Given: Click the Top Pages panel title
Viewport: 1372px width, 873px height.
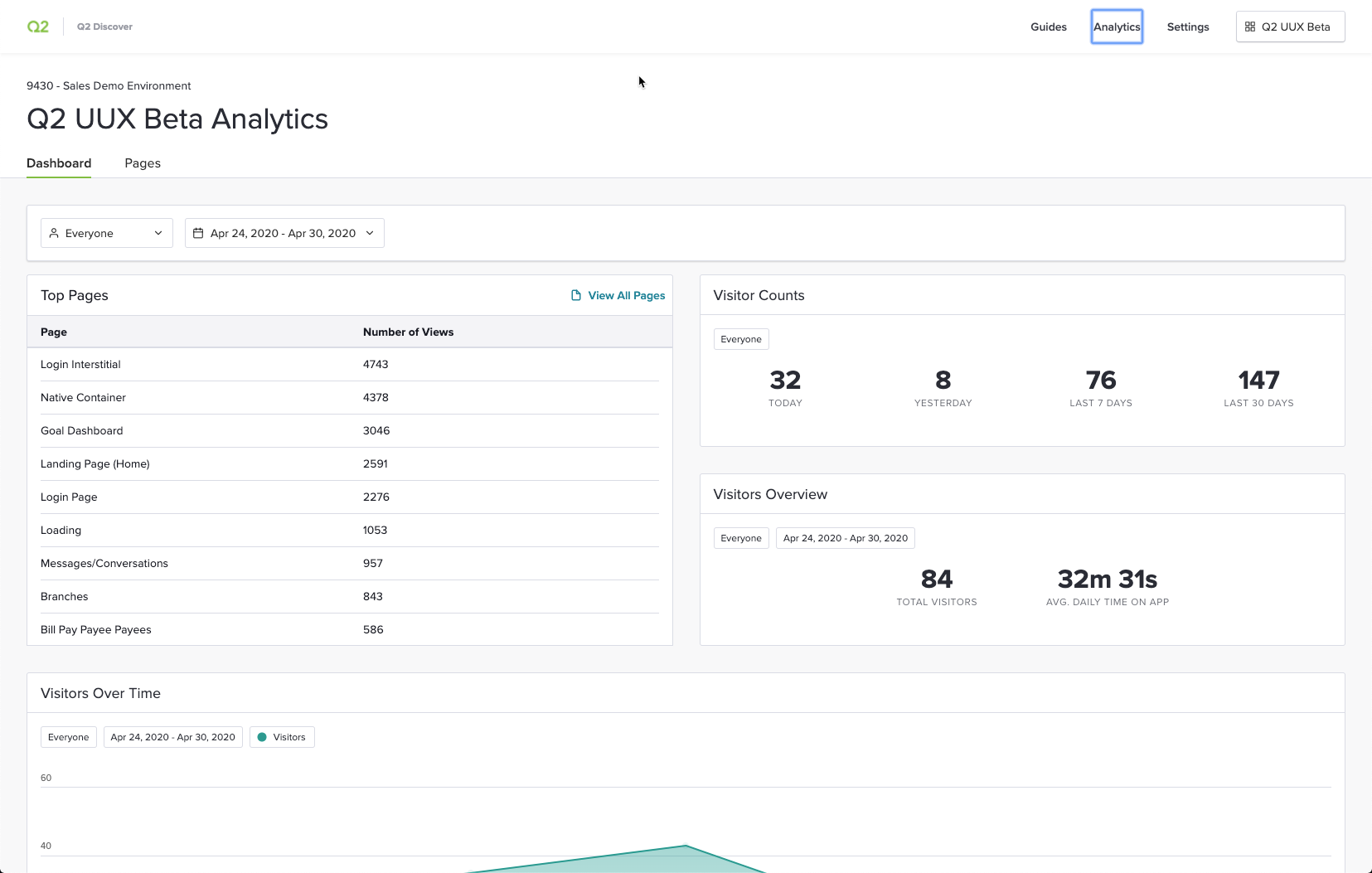Looking at the screenshot, I should (x=75, y=295).
